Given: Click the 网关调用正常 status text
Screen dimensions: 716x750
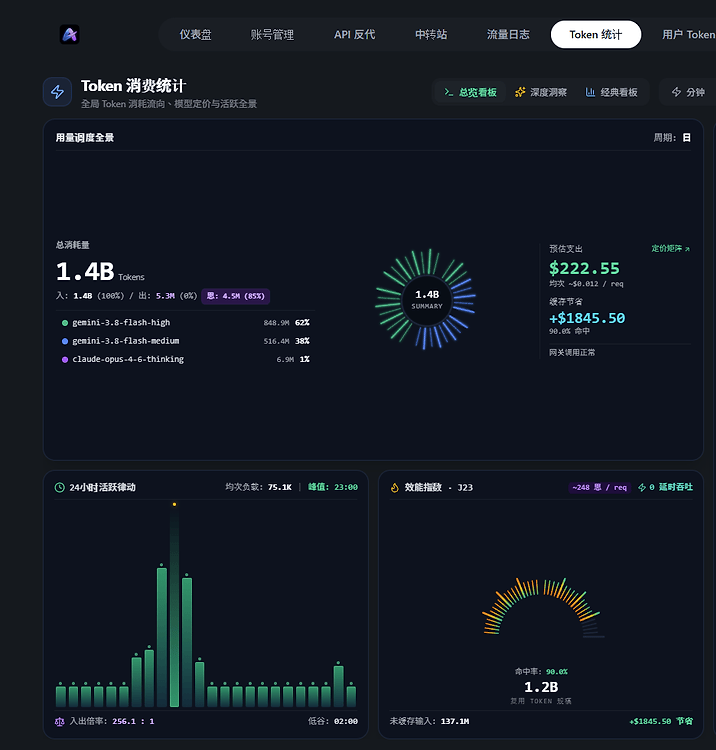Looking at the screenshot, I should point(572,353).
